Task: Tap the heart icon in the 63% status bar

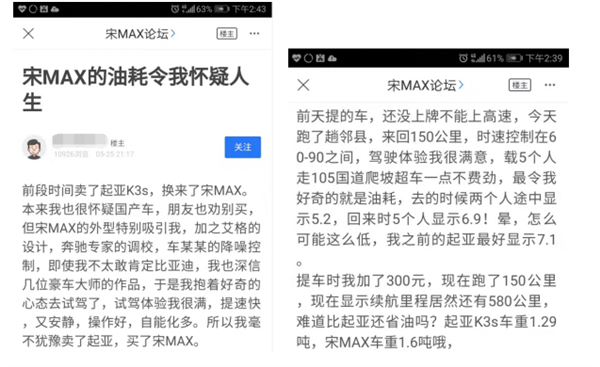Action: [22, 9]
